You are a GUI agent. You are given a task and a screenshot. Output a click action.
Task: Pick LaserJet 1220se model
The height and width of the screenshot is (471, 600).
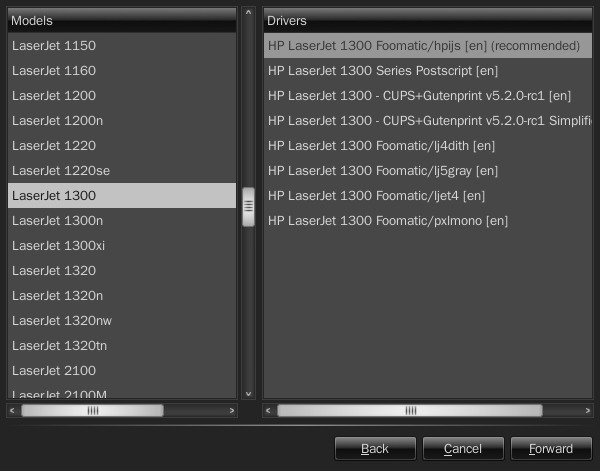[122, 171]
